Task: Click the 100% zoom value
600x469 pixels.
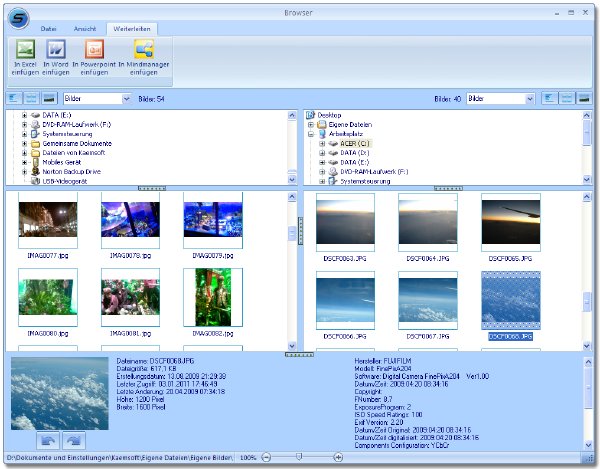Action: point(248,458)
